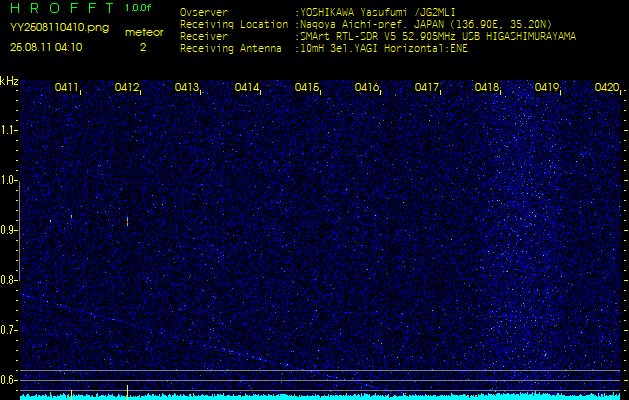Click the "Receiving Antenna" field label
The image size is (629, 400).
point(231,49)
